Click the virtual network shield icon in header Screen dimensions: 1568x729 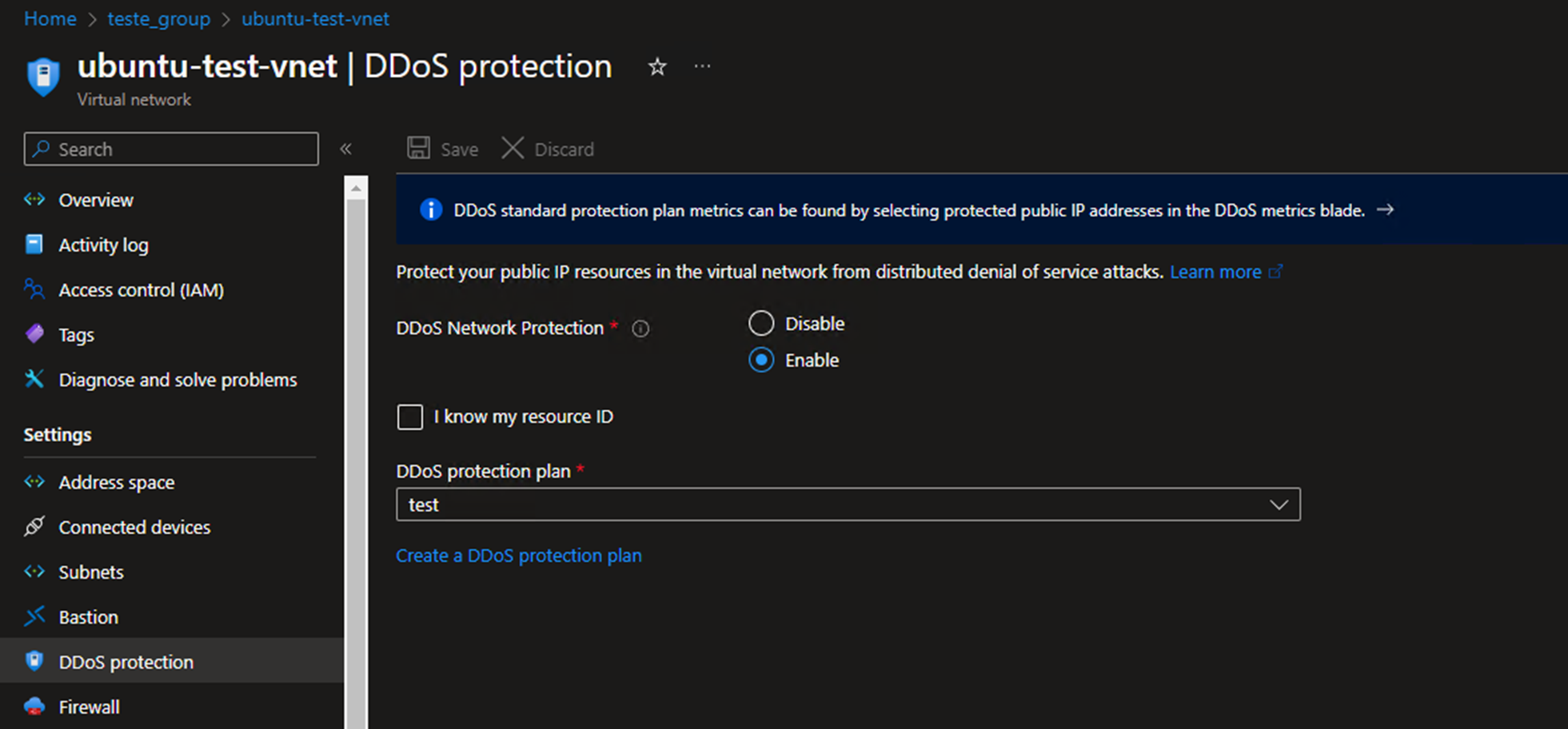pyautogui.click(x=43, y=76)
